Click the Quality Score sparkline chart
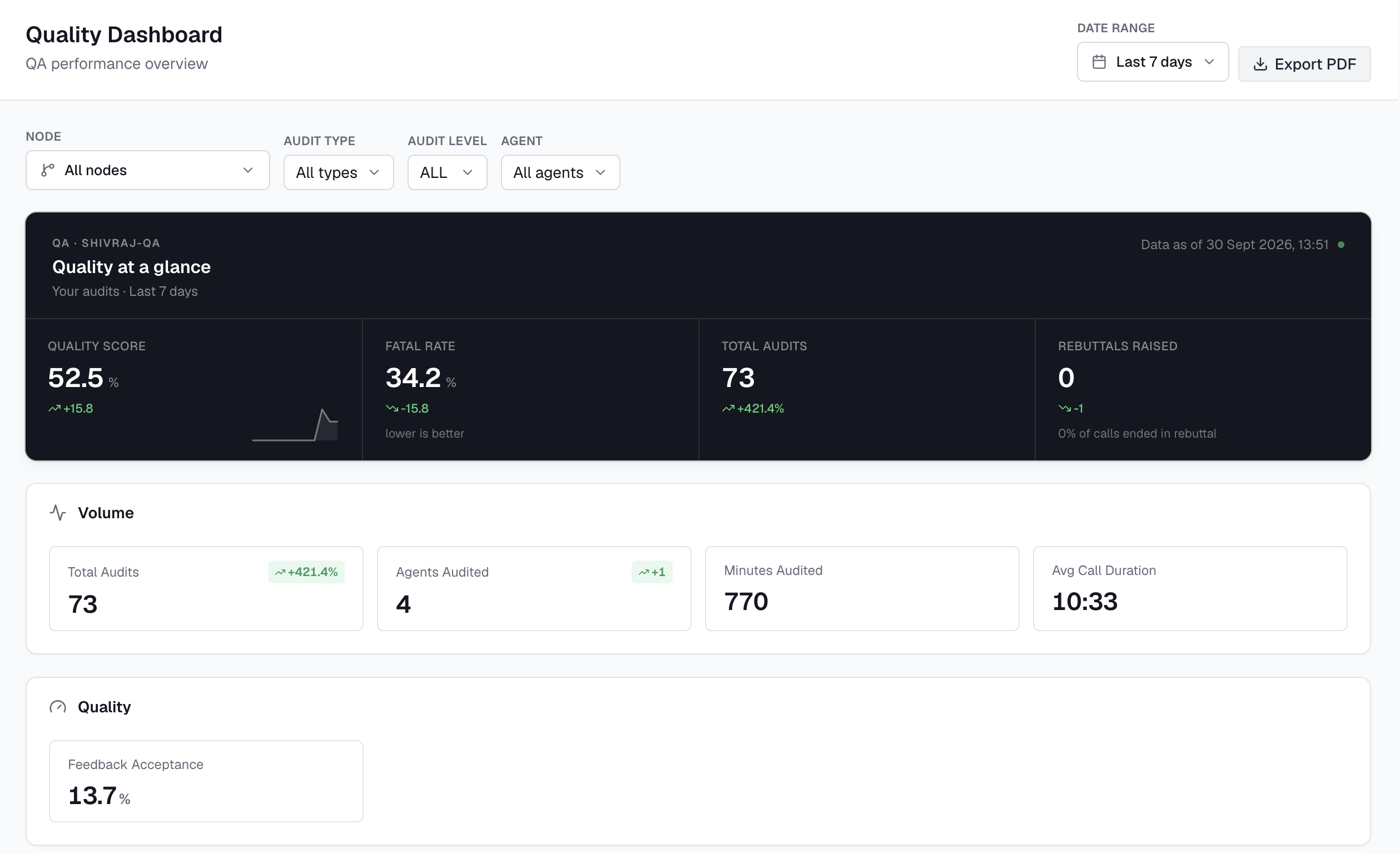Screen dimensions: 1400x853 [295, 424]
